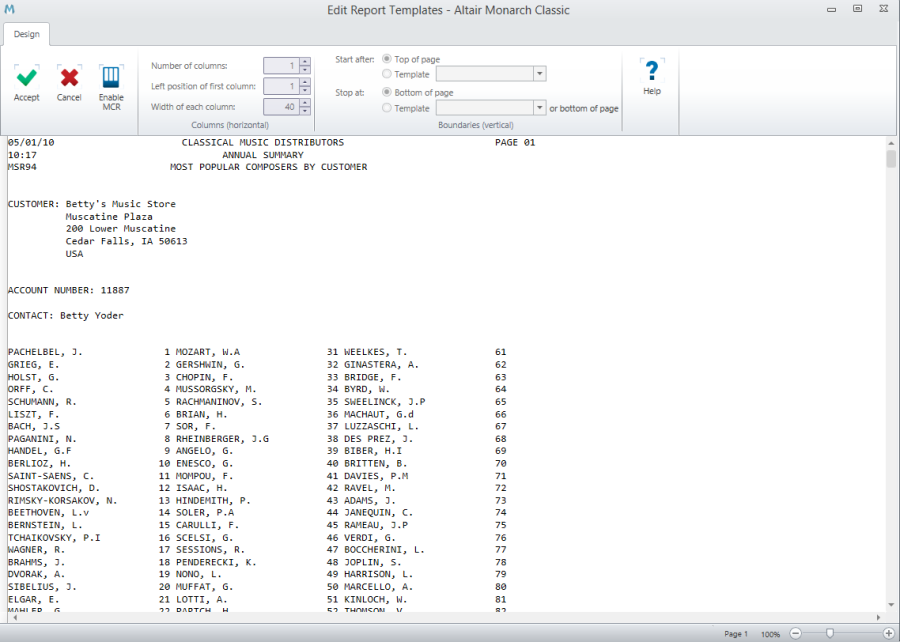
Task: Click PENDERECKI, K. entry
Action: pos(216,563)
